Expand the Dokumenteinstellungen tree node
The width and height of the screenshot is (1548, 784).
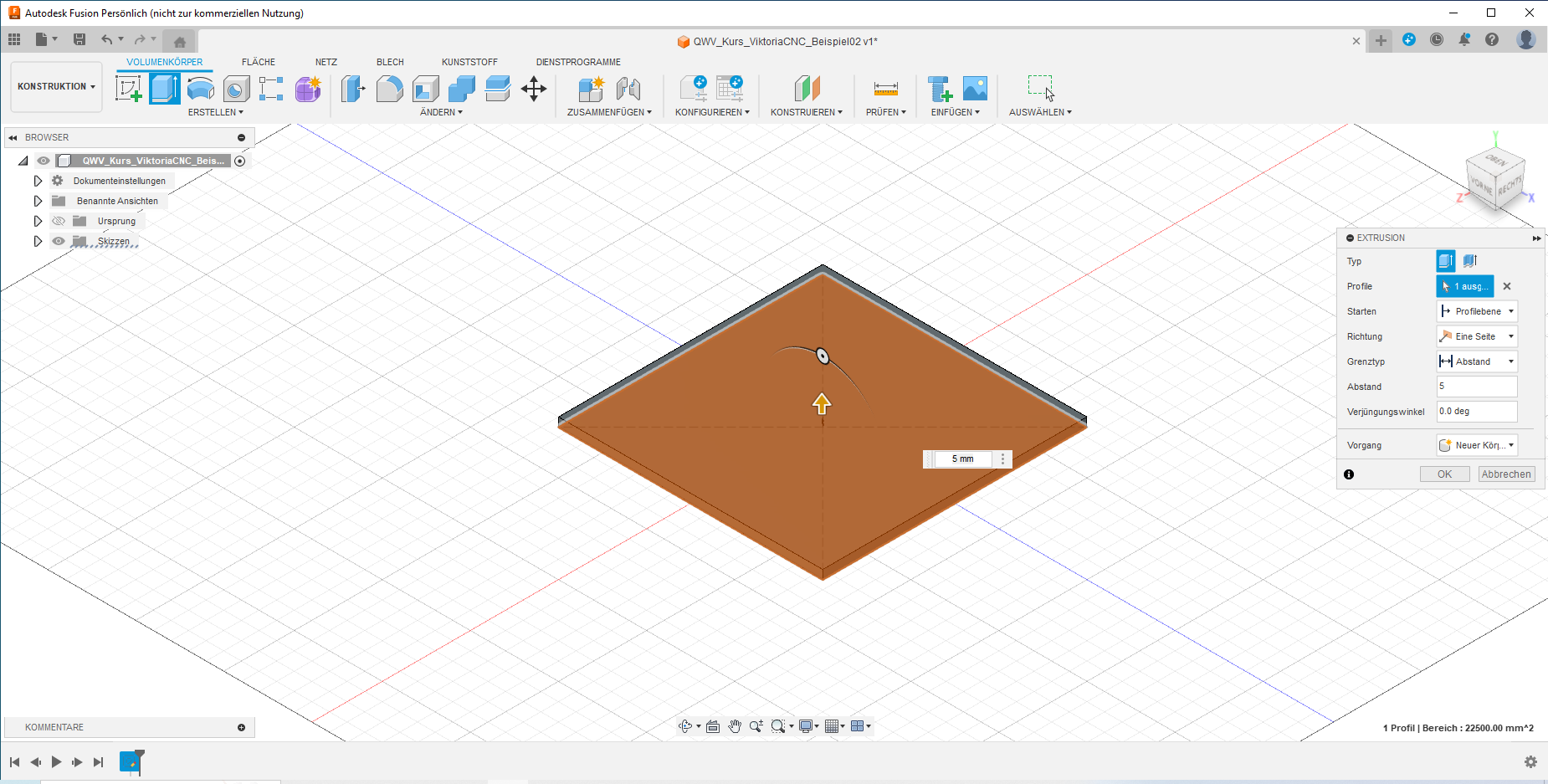coord(38,181)
